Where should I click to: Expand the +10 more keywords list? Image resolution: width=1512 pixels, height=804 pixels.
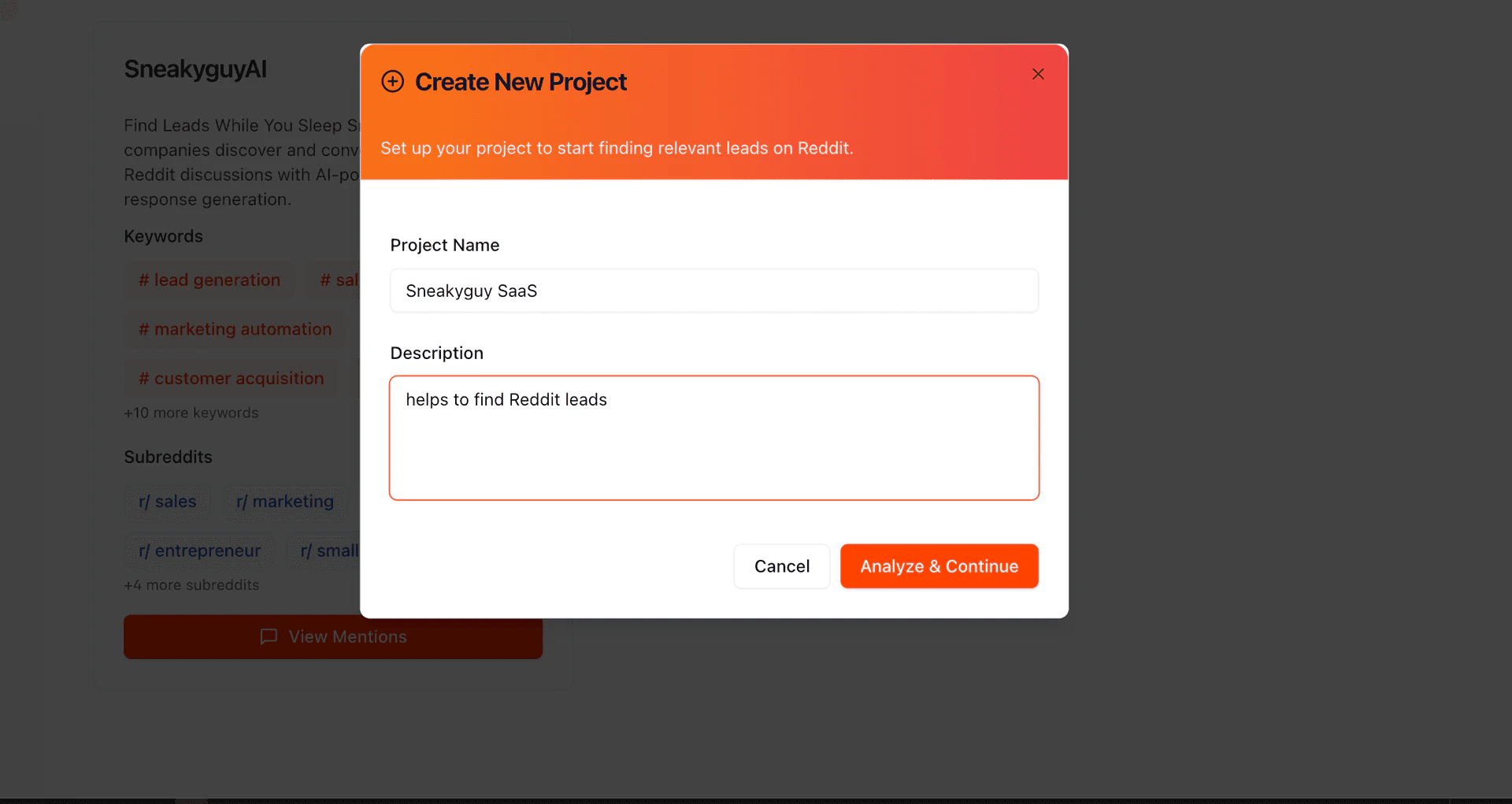191,413
